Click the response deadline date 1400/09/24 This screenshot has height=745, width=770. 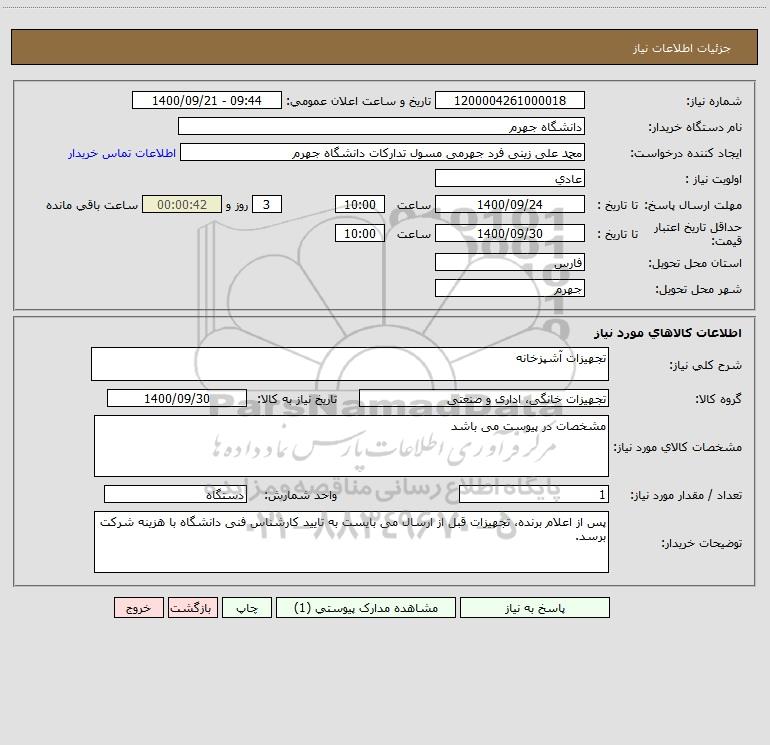(510, 204)
